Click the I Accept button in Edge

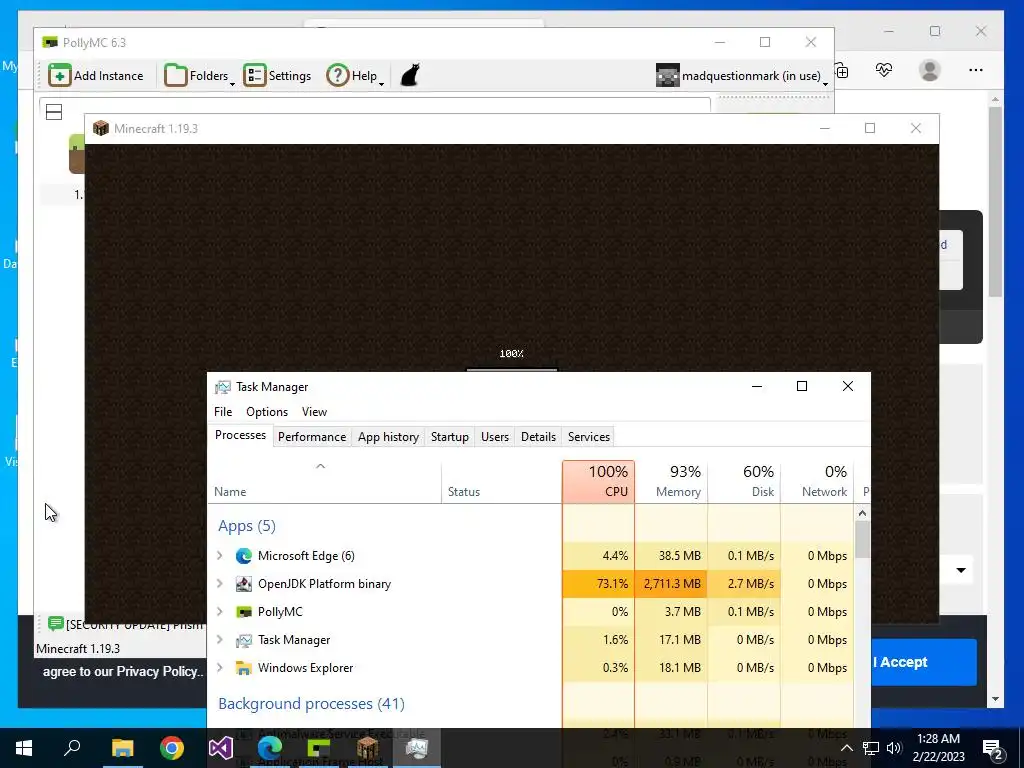point(923,662)
